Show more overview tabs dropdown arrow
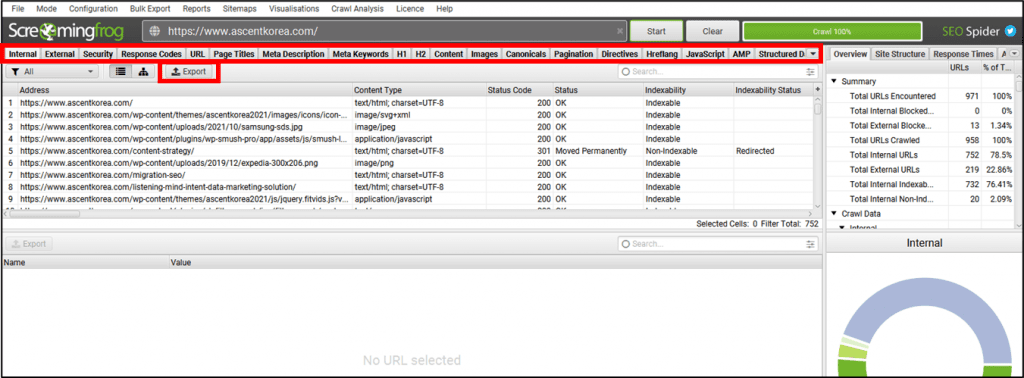 (x=1015, y=54)
